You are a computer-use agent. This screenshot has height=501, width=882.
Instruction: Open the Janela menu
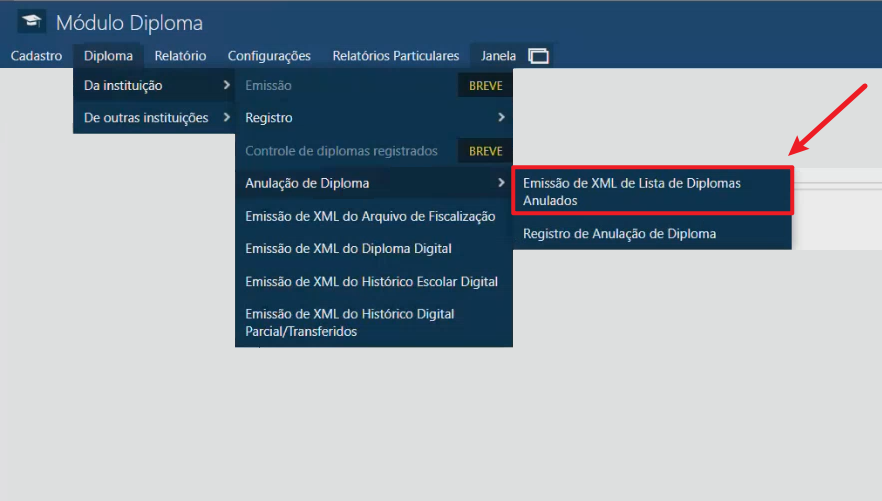(x=498, y=56)
